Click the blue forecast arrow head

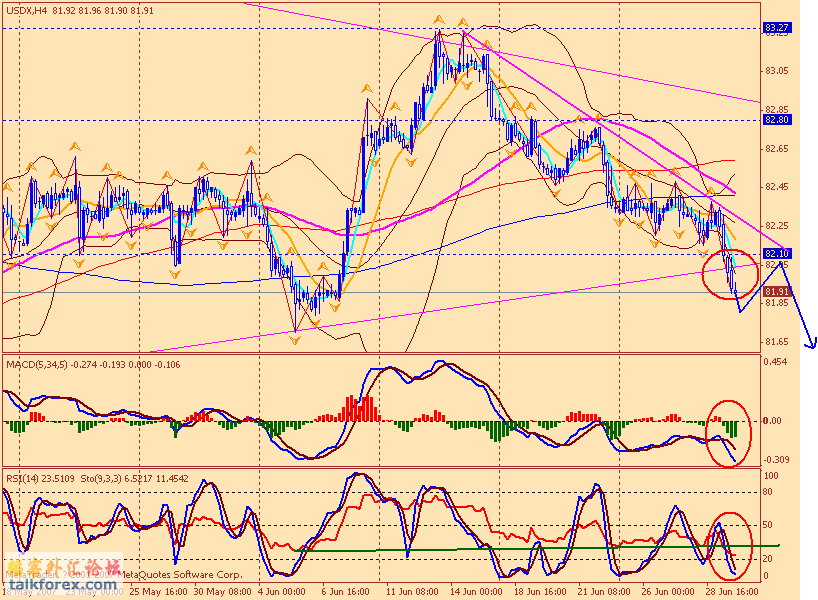pos(811,344)
